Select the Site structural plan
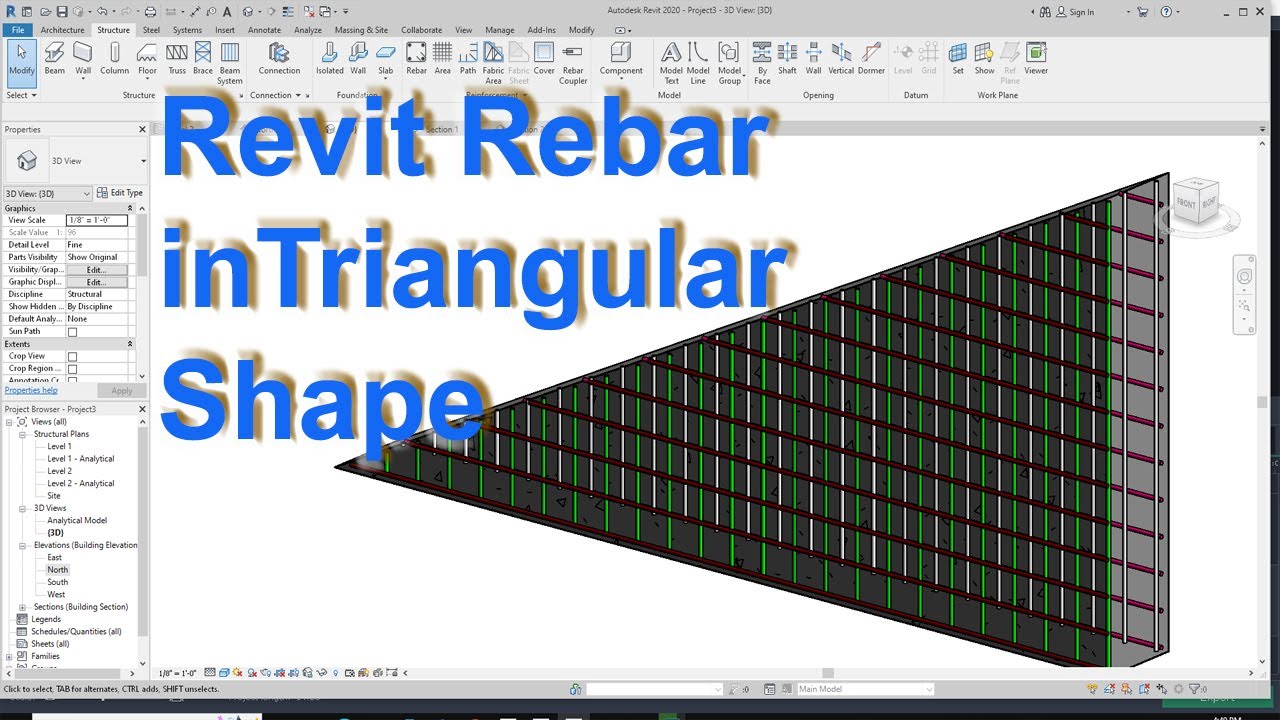The height and width of the screenshot is (720, 1280). pos(54,496)
